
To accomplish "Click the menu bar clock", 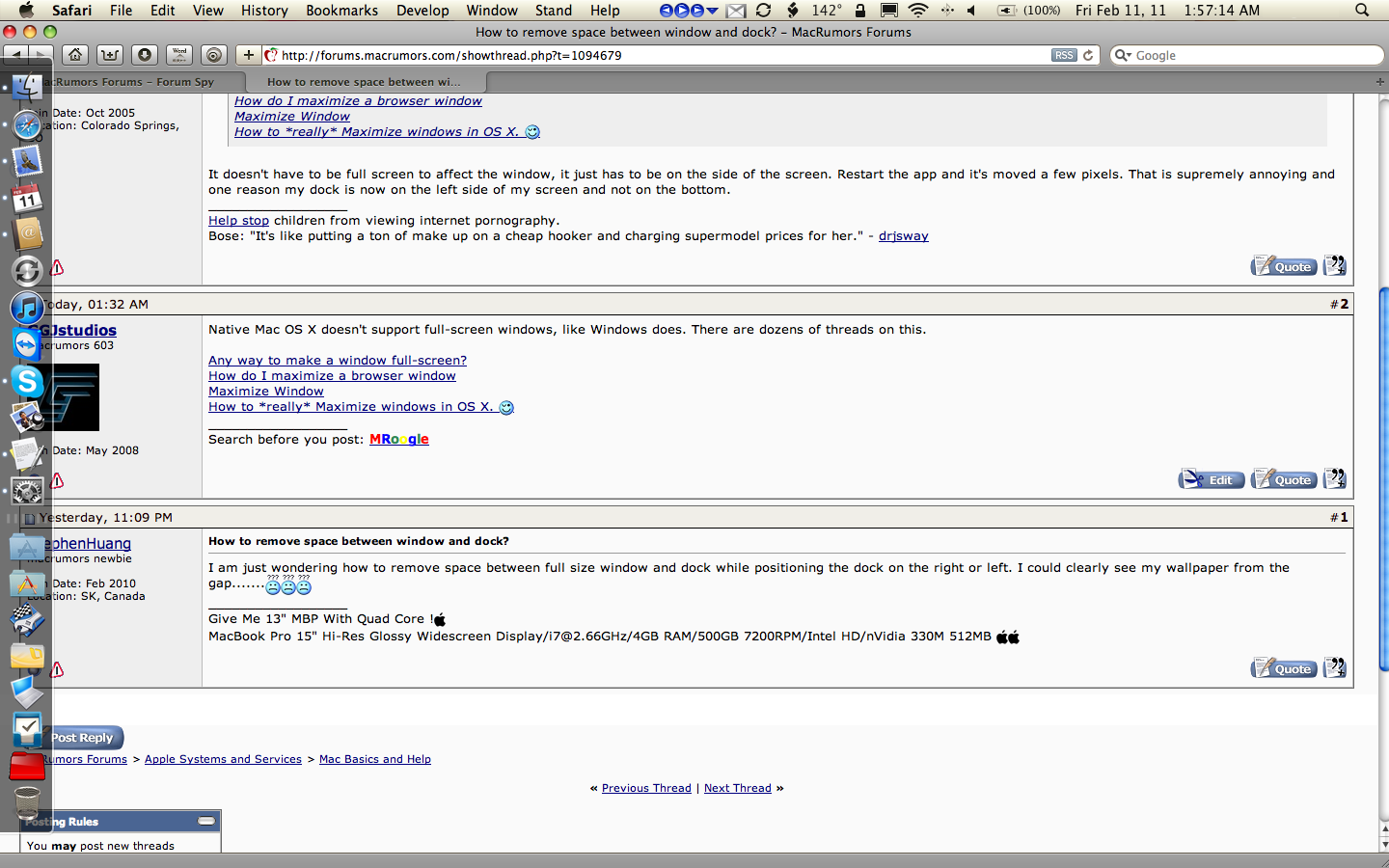I will (x=1168, y=11).
